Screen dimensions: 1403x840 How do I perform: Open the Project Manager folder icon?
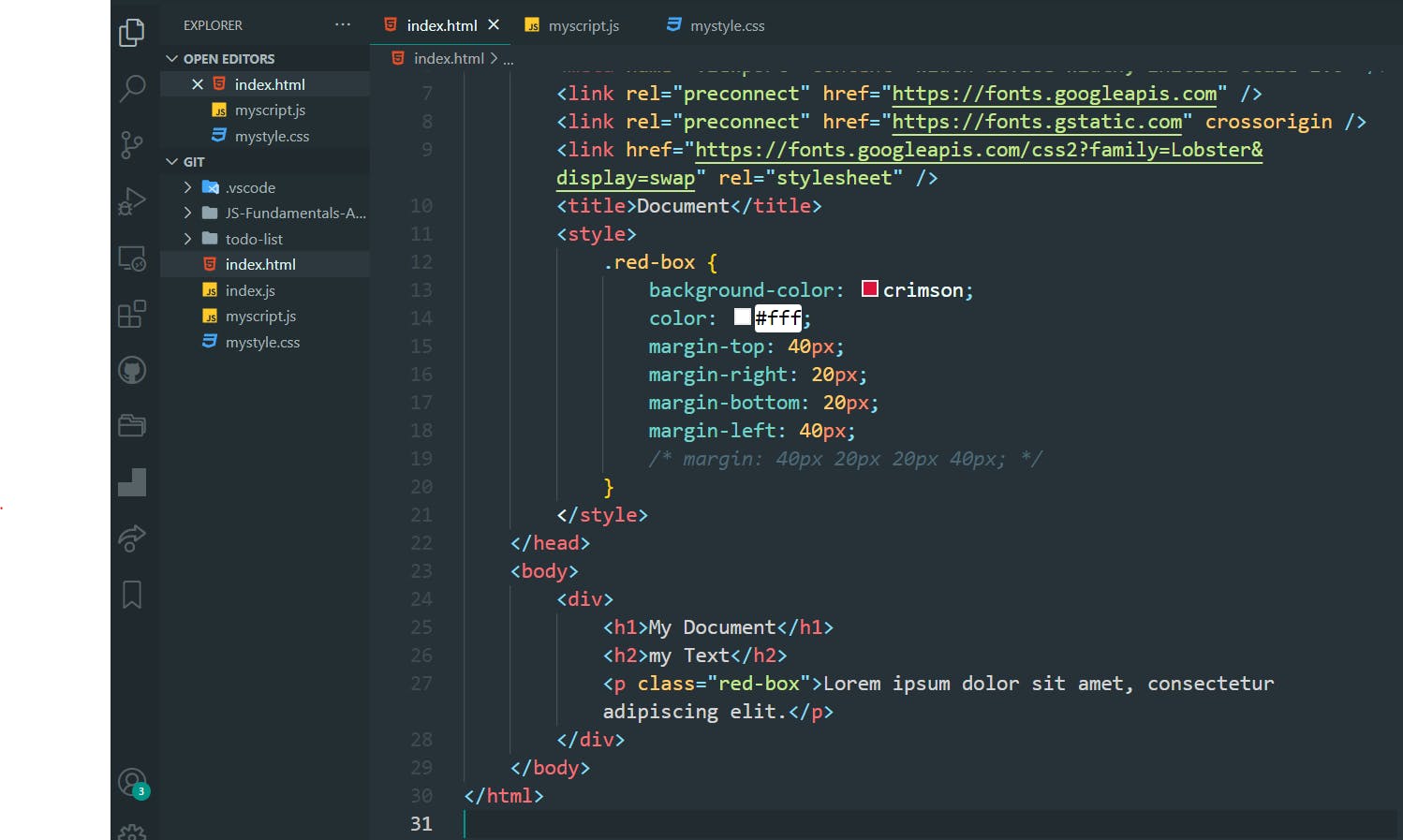[x=132, y=426]
